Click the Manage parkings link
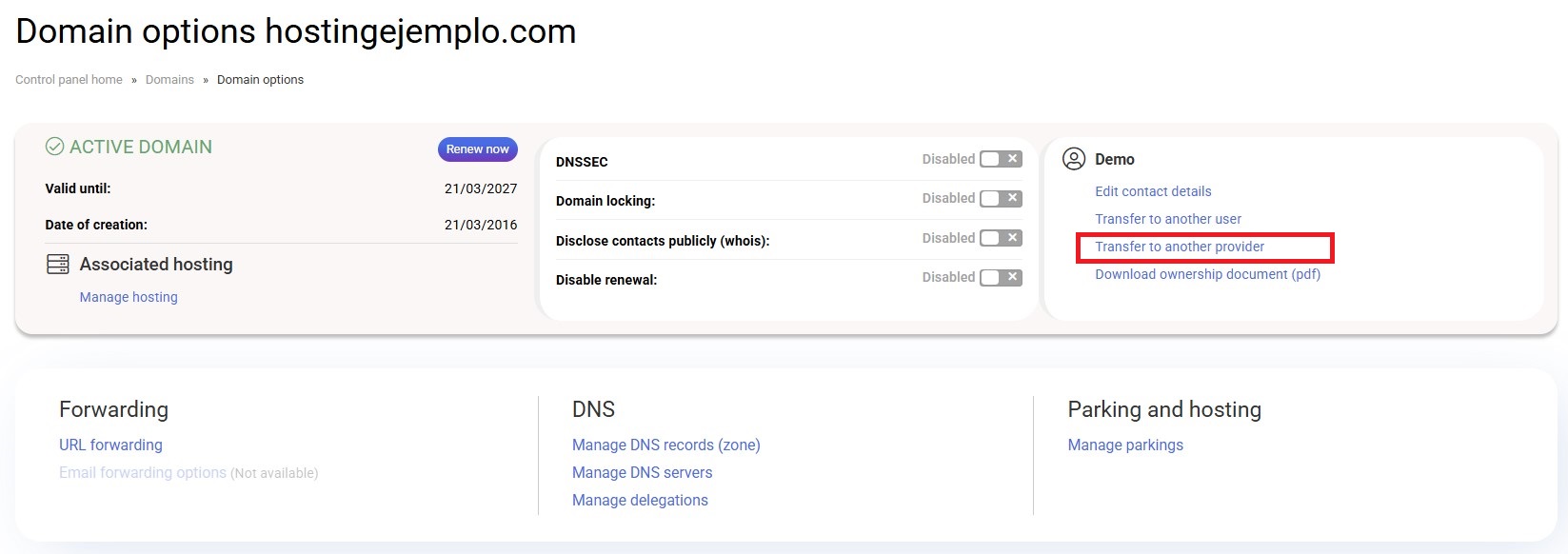This screenshot has width=1568, height=554. pyautogui.click(x=1125, y=445)
